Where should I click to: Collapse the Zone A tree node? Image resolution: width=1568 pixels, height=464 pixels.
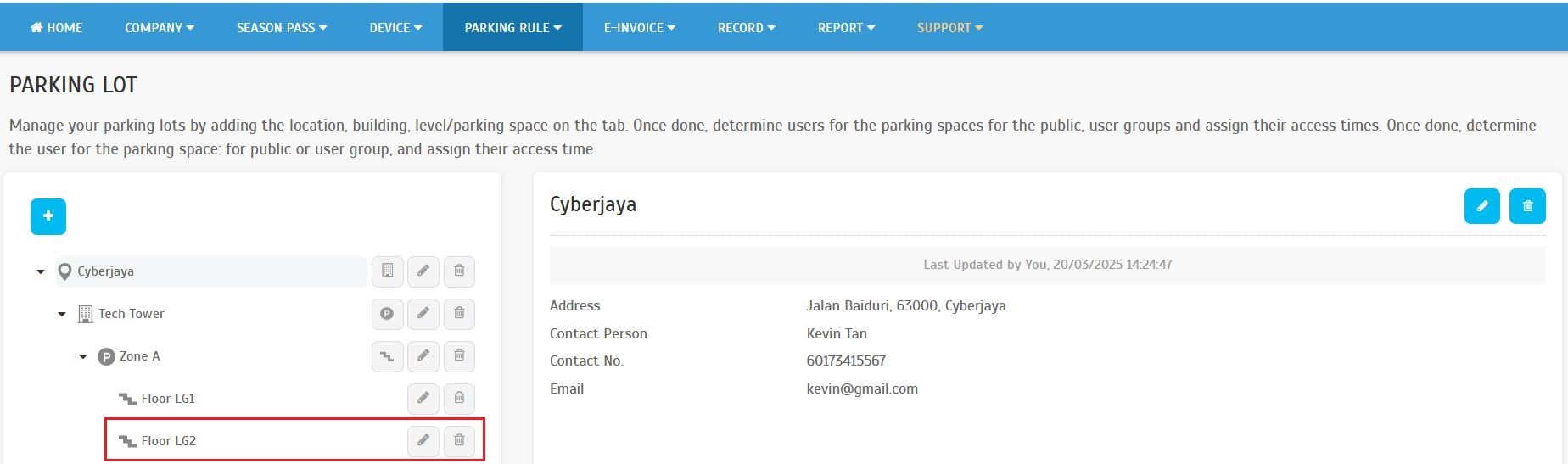[x=83, y=357]
